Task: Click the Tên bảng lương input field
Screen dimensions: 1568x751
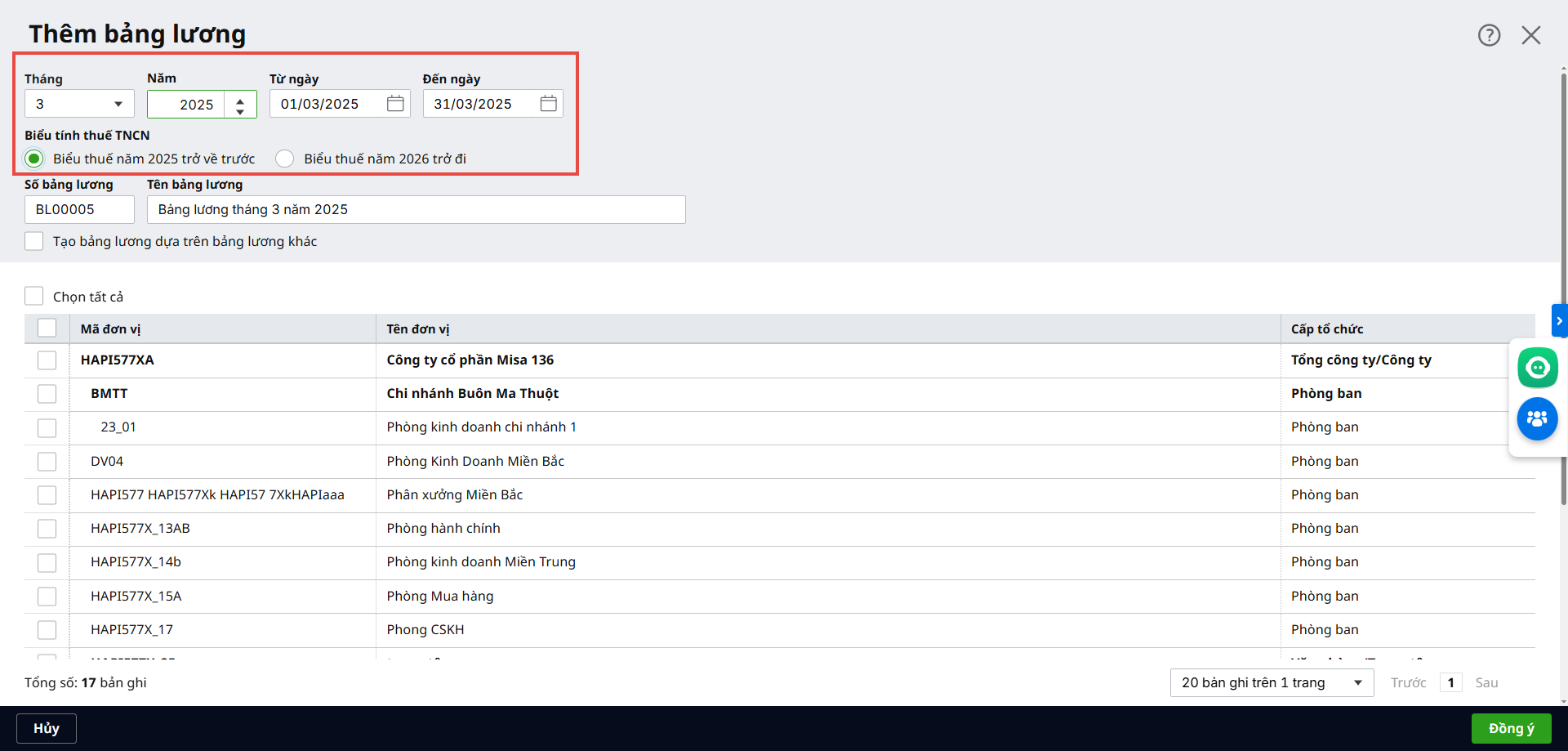Action: [x=416, y=209]
